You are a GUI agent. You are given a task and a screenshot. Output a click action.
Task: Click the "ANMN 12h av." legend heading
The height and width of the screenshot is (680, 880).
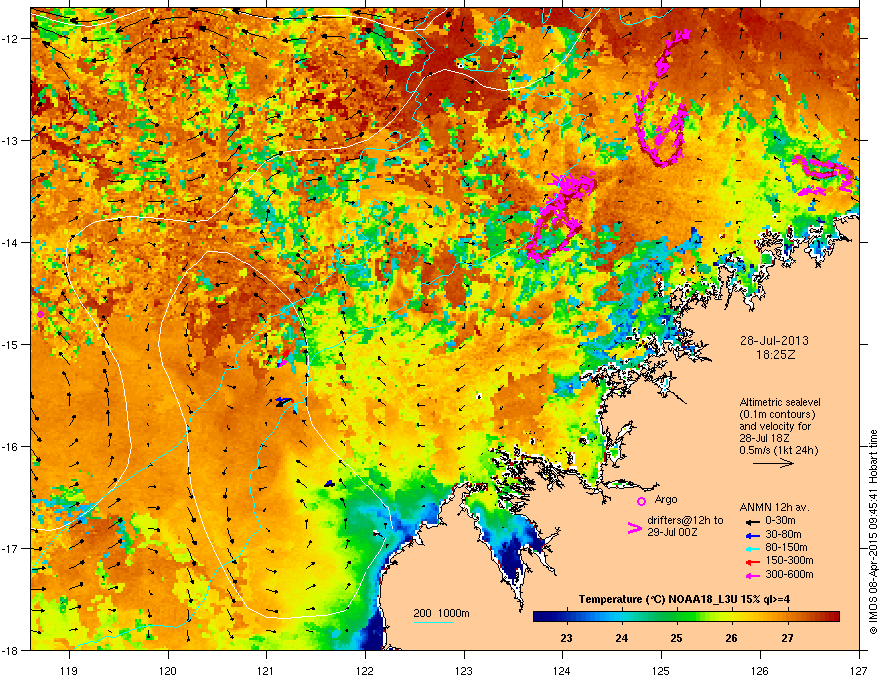click(x=774, y=507)
